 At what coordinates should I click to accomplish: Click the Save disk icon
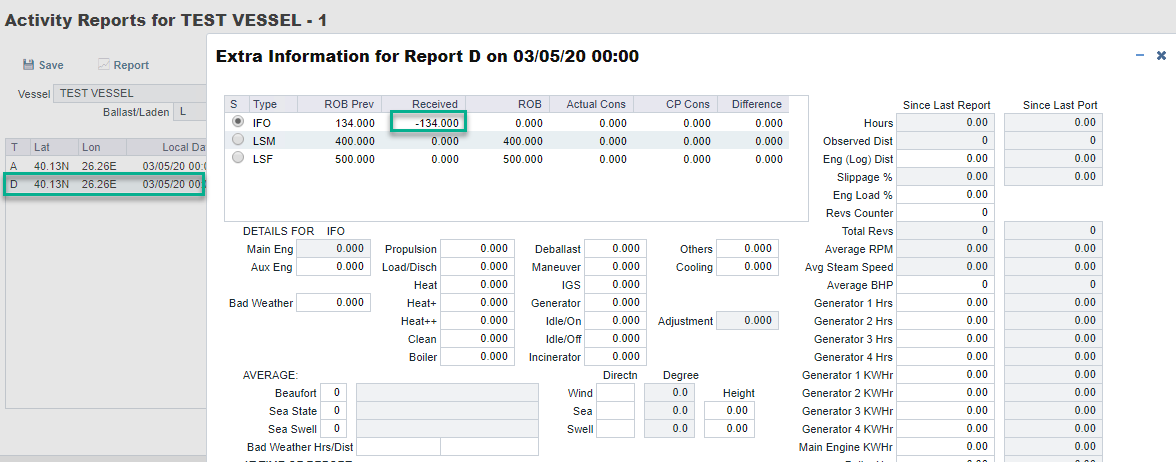(28, 65)
